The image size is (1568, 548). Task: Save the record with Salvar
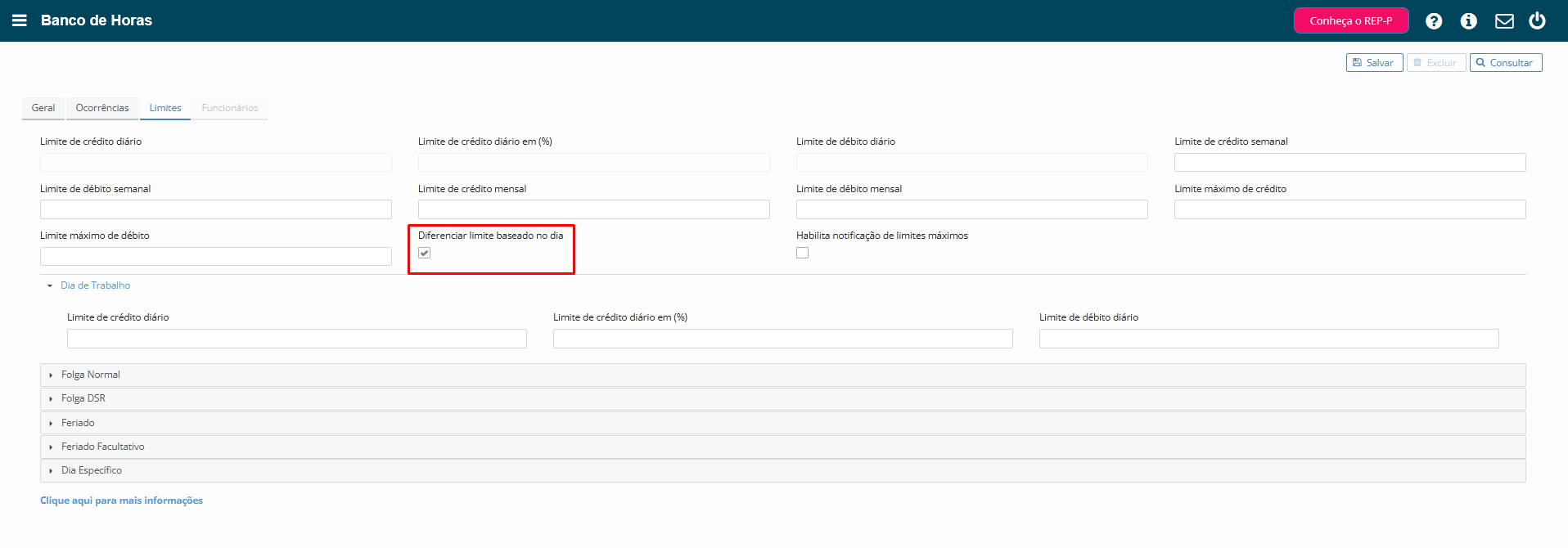point(1375,63)
